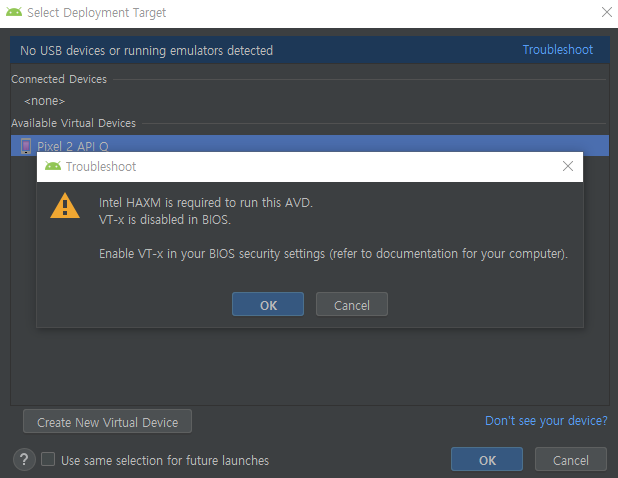Click Create New Virtual Device

coord(108,421)
